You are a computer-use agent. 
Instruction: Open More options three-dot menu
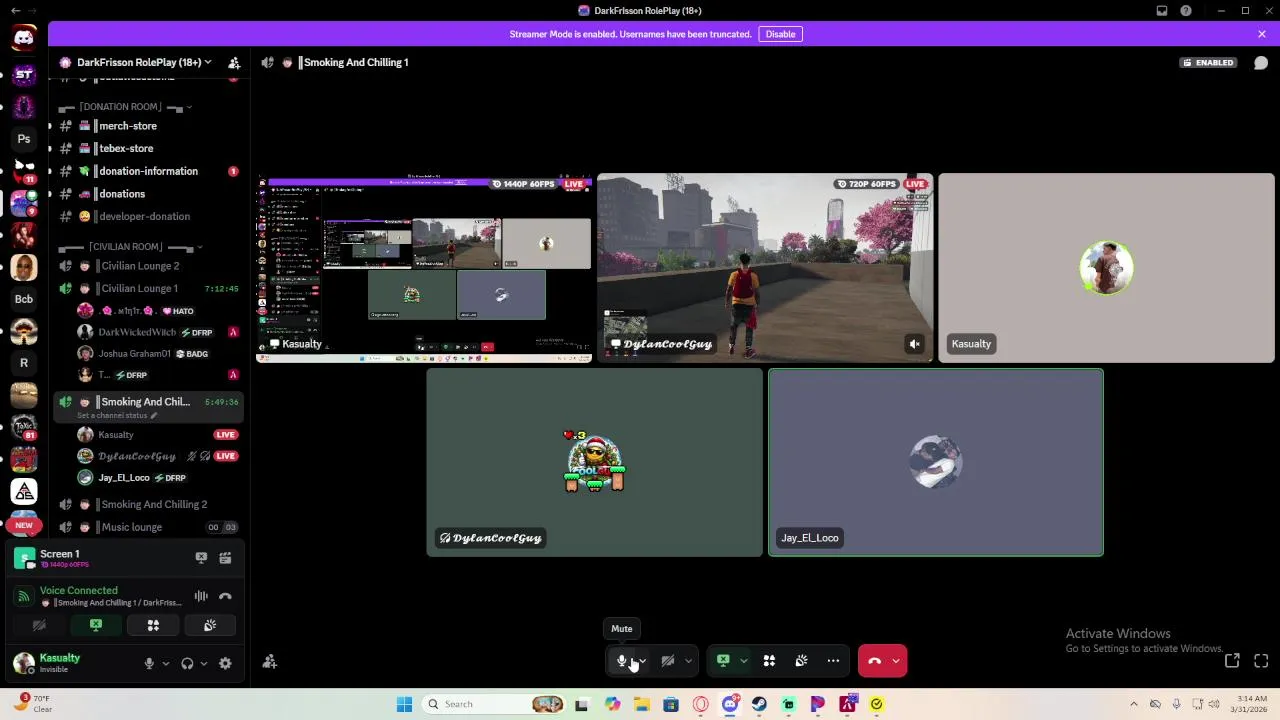[x=833, y=661]
